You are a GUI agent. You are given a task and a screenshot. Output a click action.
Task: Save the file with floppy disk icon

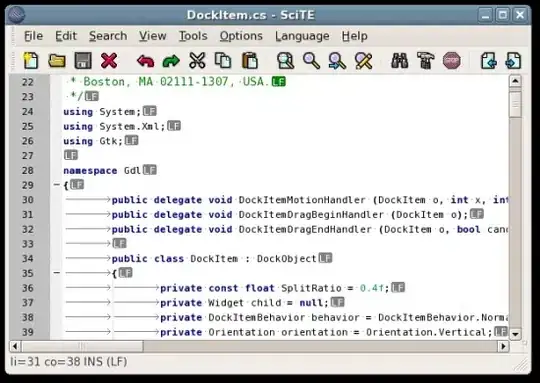pos(83,61)
